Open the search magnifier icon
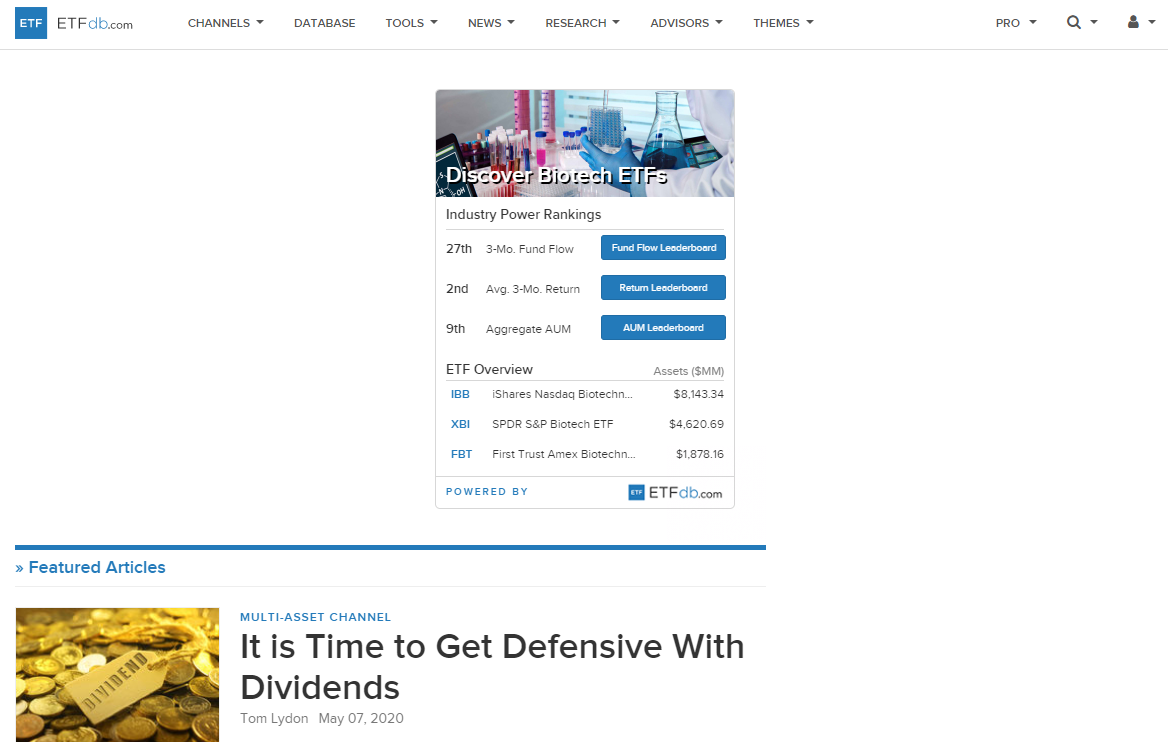Screen dimensions: 1168x742 pos(1073,22)
